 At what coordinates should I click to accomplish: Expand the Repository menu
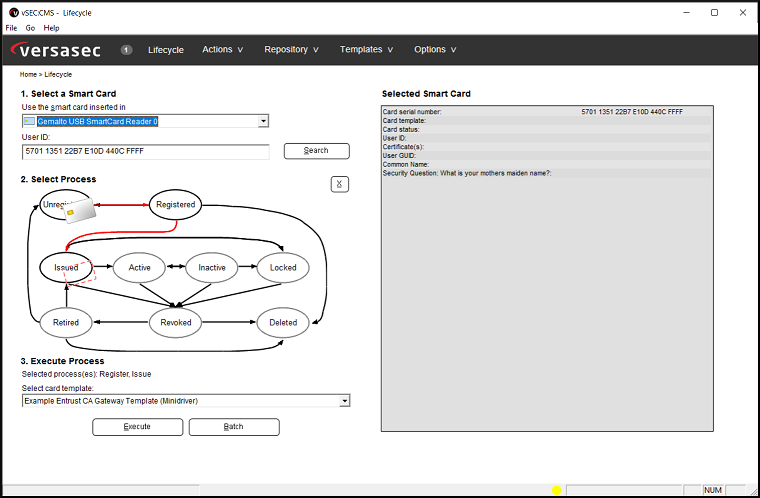pyautogui.click(x=291, y=49)
